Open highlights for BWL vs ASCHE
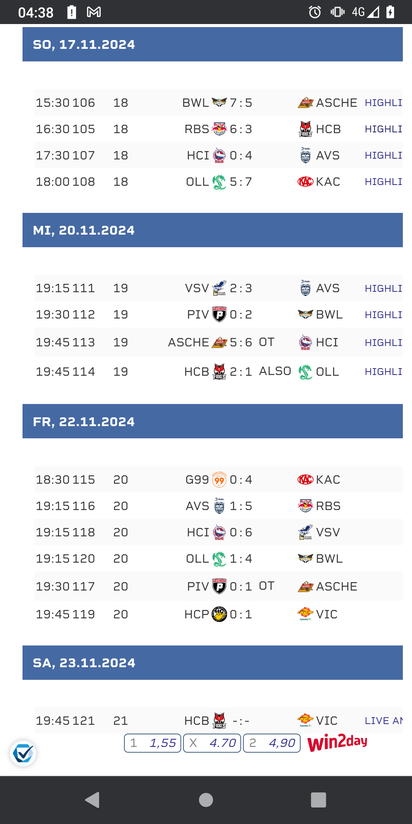This screenshot has width=412, height=824. point(384,102)
